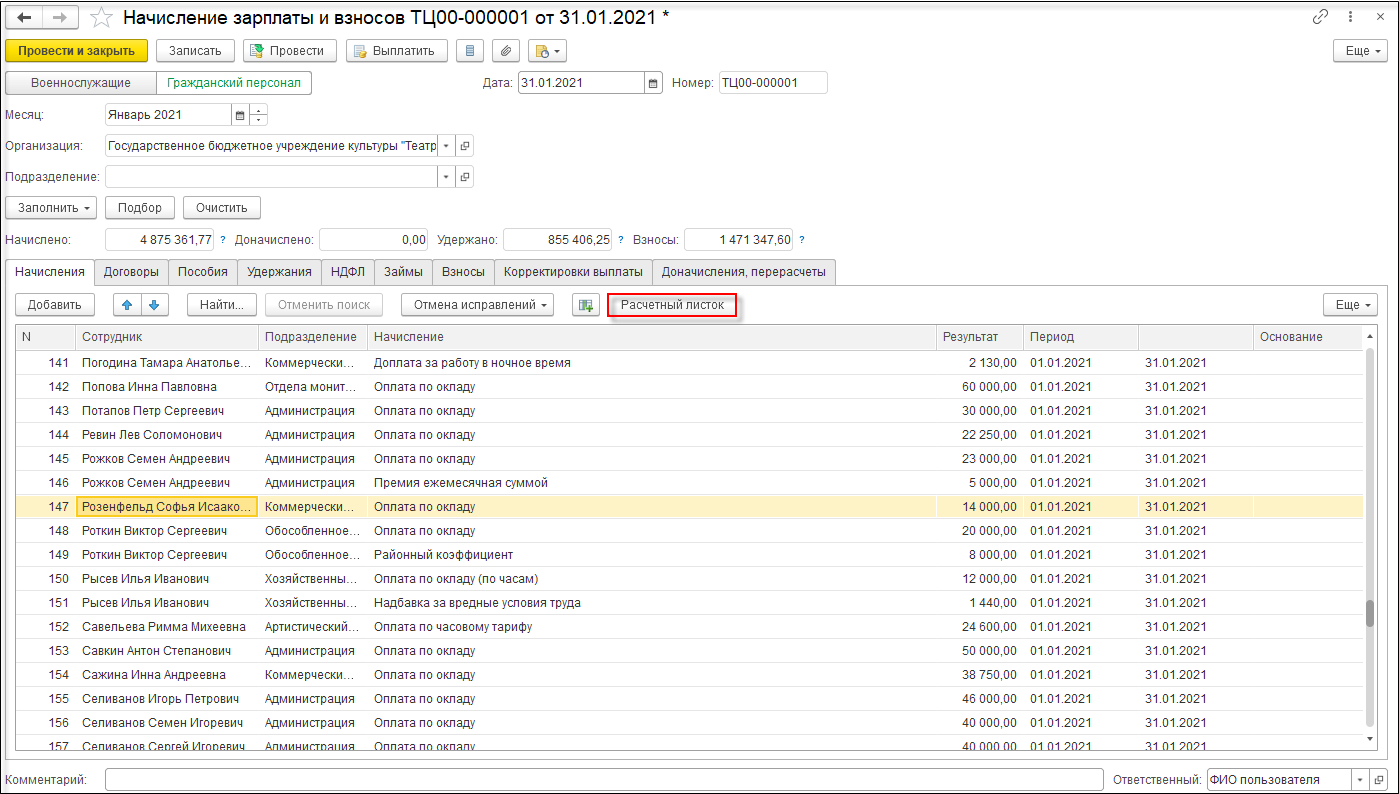
Task: Go forward with the right arrow button
Action: coord(60,18)
